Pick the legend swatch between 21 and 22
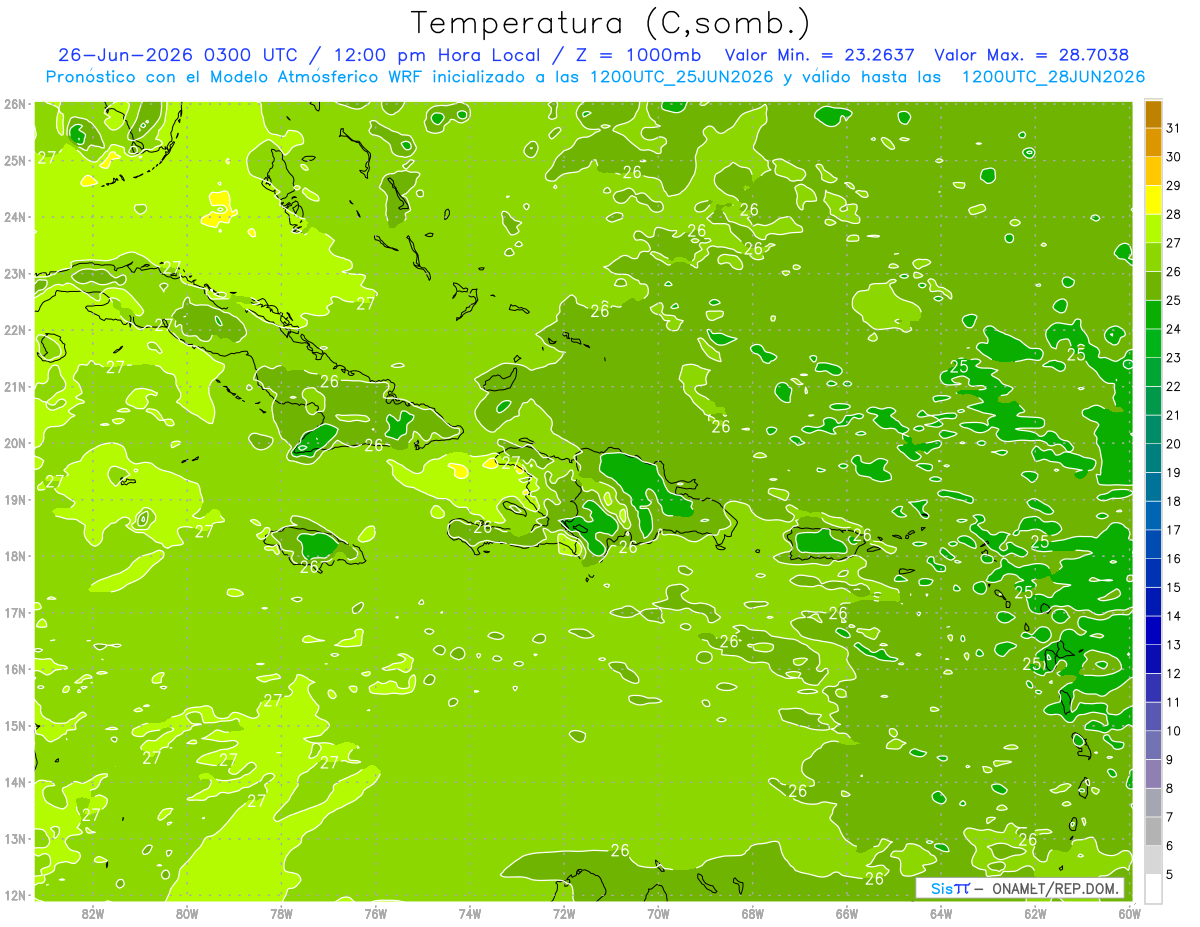Screen dimensions: 1200x927 pyautogui.click(x=1153, y=401)
